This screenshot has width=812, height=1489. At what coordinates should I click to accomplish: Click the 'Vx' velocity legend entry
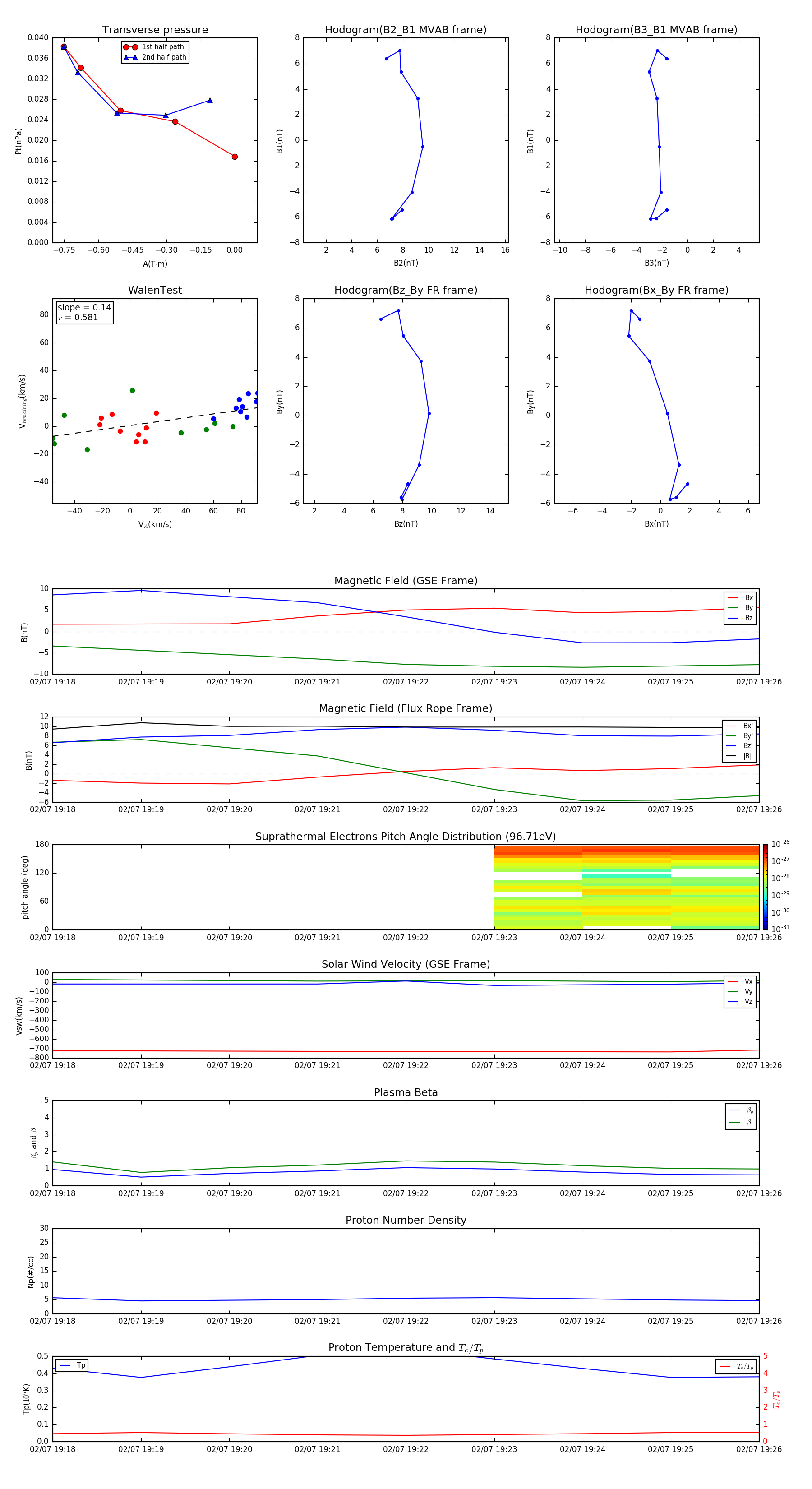click(x=740, y=982)
